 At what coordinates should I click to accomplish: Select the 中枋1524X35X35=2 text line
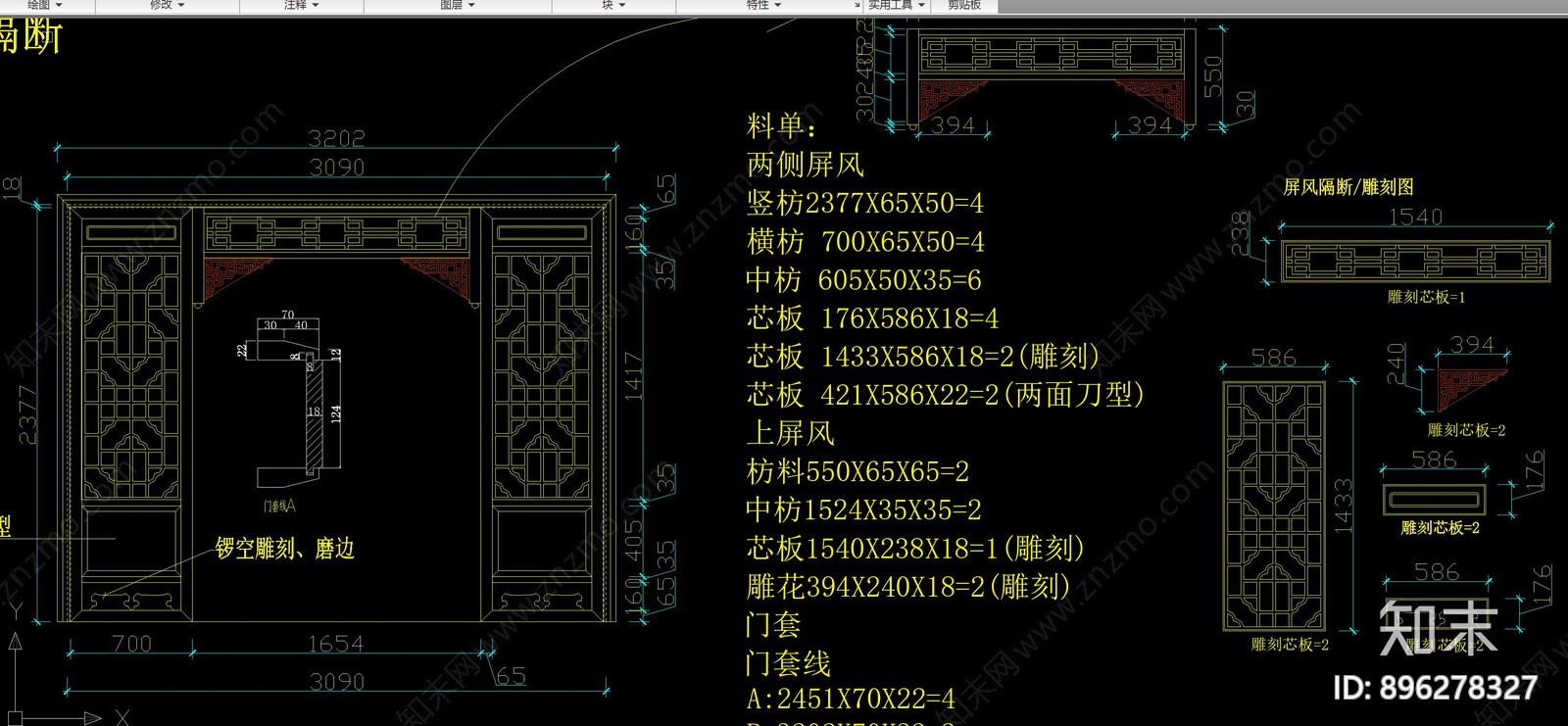click(863, 509)
